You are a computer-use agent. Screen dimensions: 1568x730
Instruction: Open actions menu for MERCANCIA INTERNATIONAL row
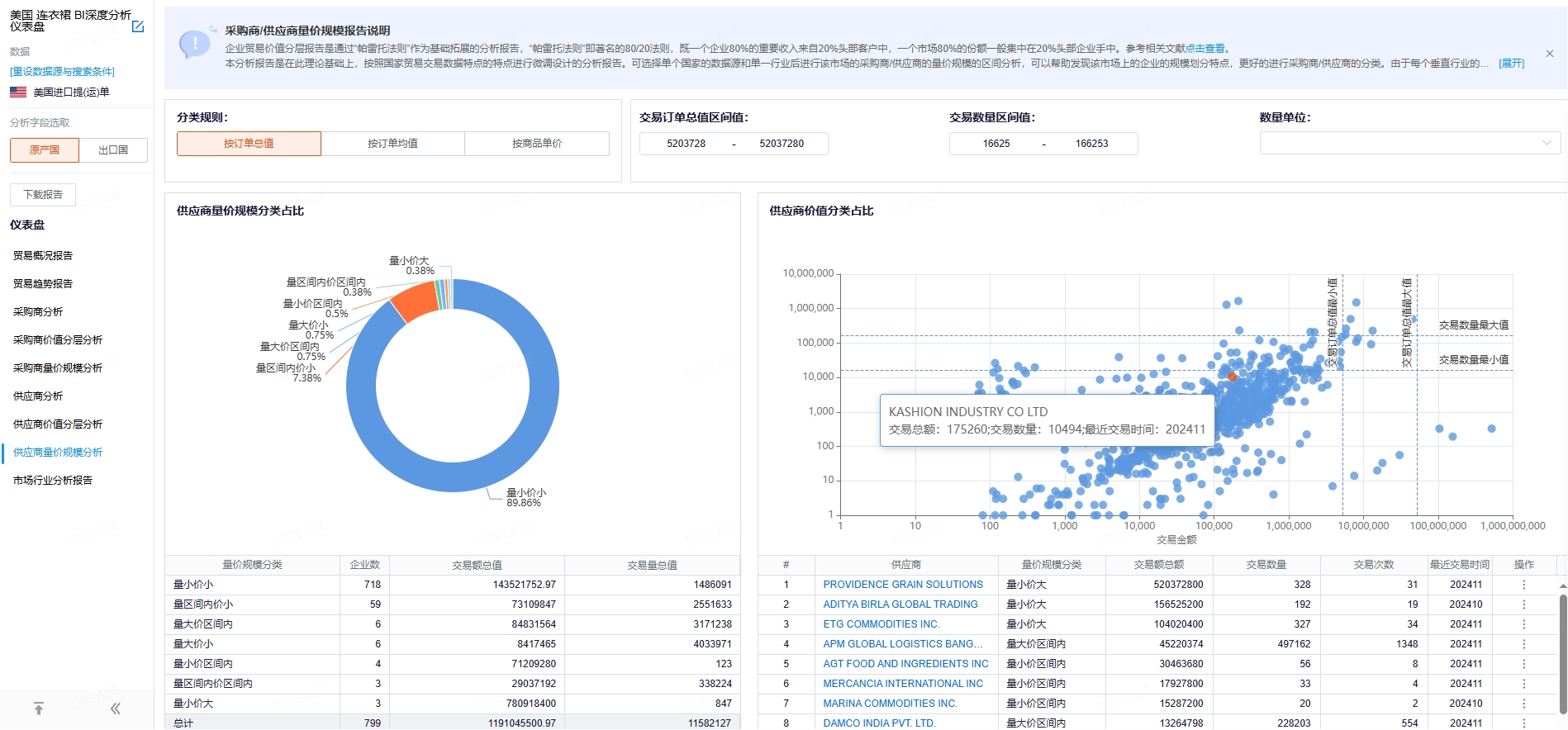pos(1524,684)
